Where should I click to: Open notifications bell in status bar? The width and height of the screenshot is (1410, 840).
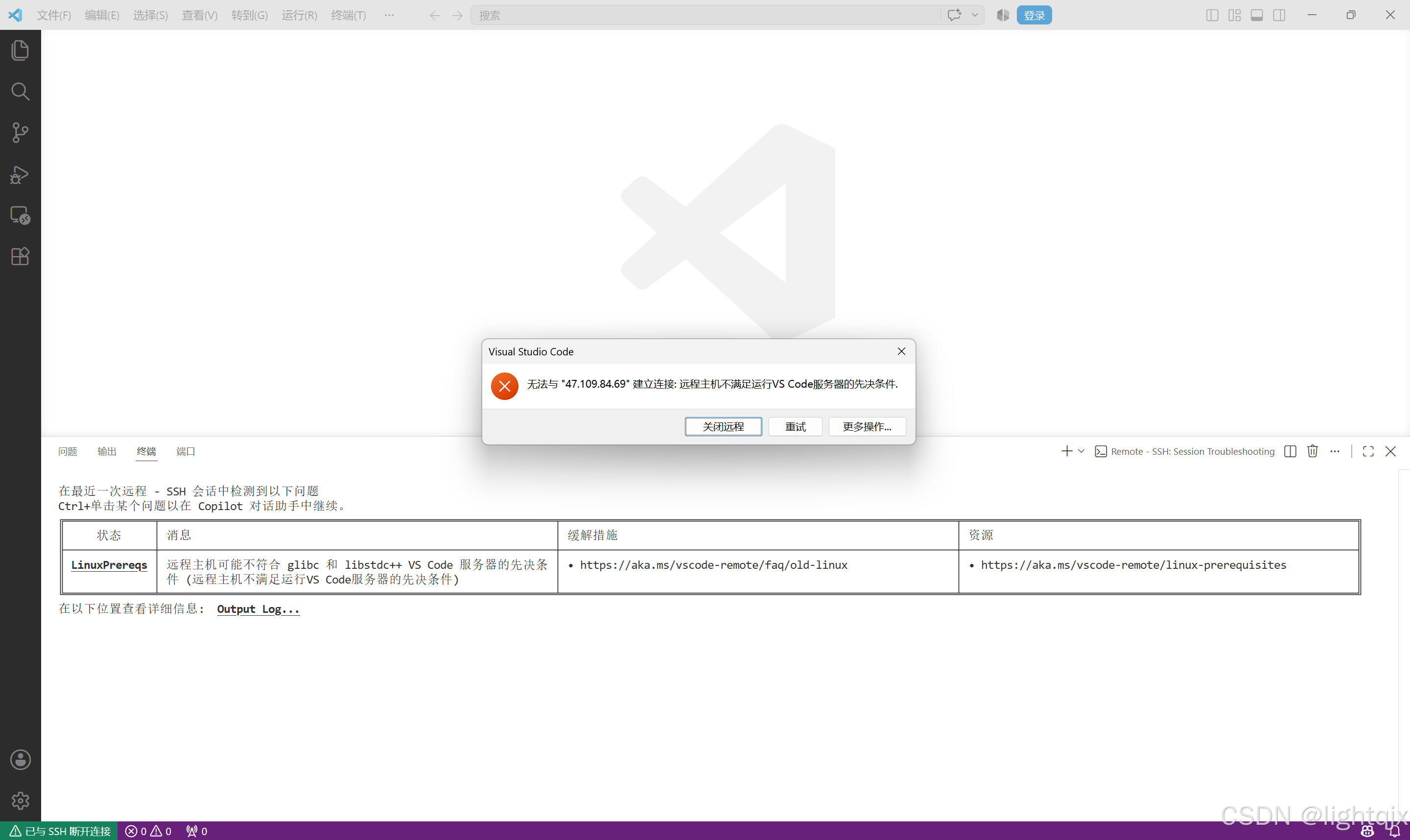coord(1394,831)
